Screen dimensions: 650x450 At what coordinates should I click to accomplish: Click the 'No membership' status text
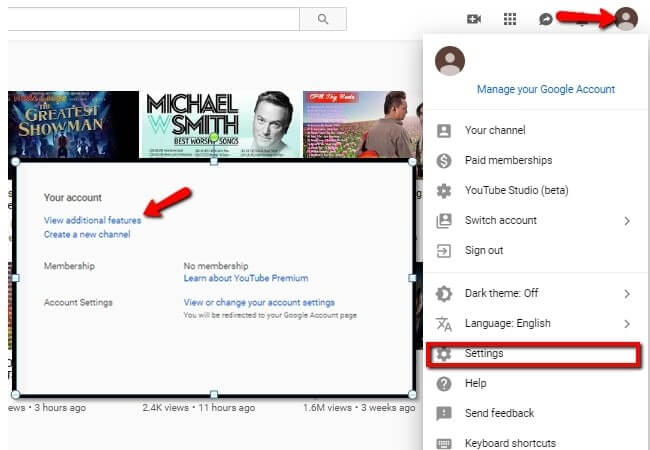tap(216, 266)
